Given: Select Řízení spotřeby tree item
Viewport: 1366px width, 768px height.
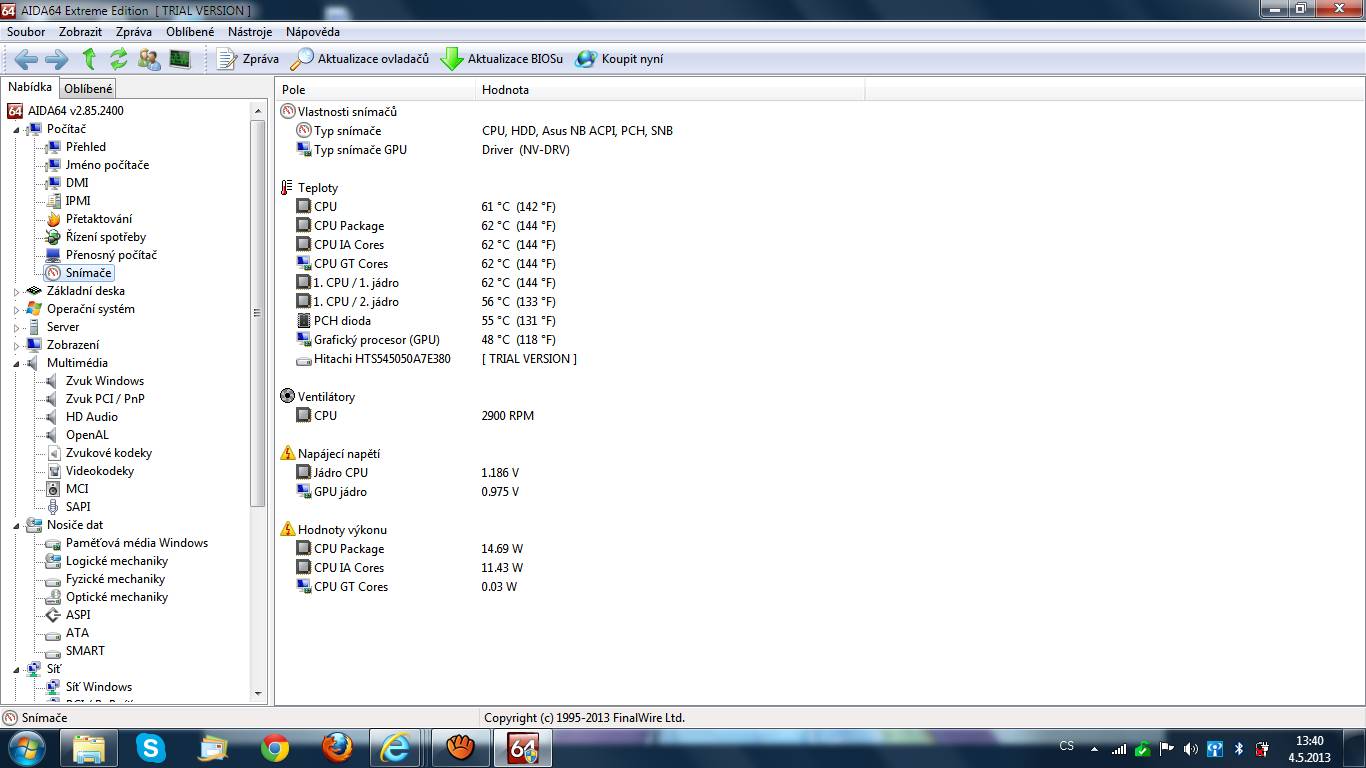Looking at the screenshot, I should pos(106,237).
